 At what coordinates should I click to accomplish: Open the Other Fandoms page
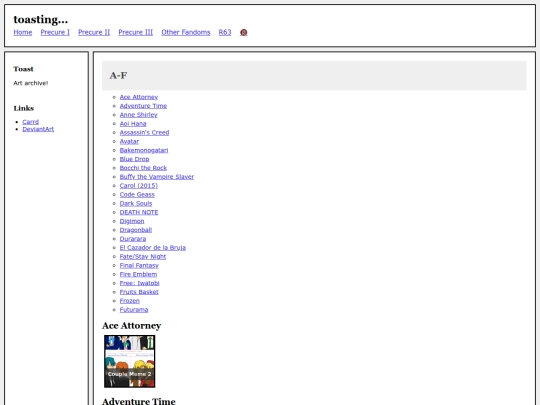[186, 32]
